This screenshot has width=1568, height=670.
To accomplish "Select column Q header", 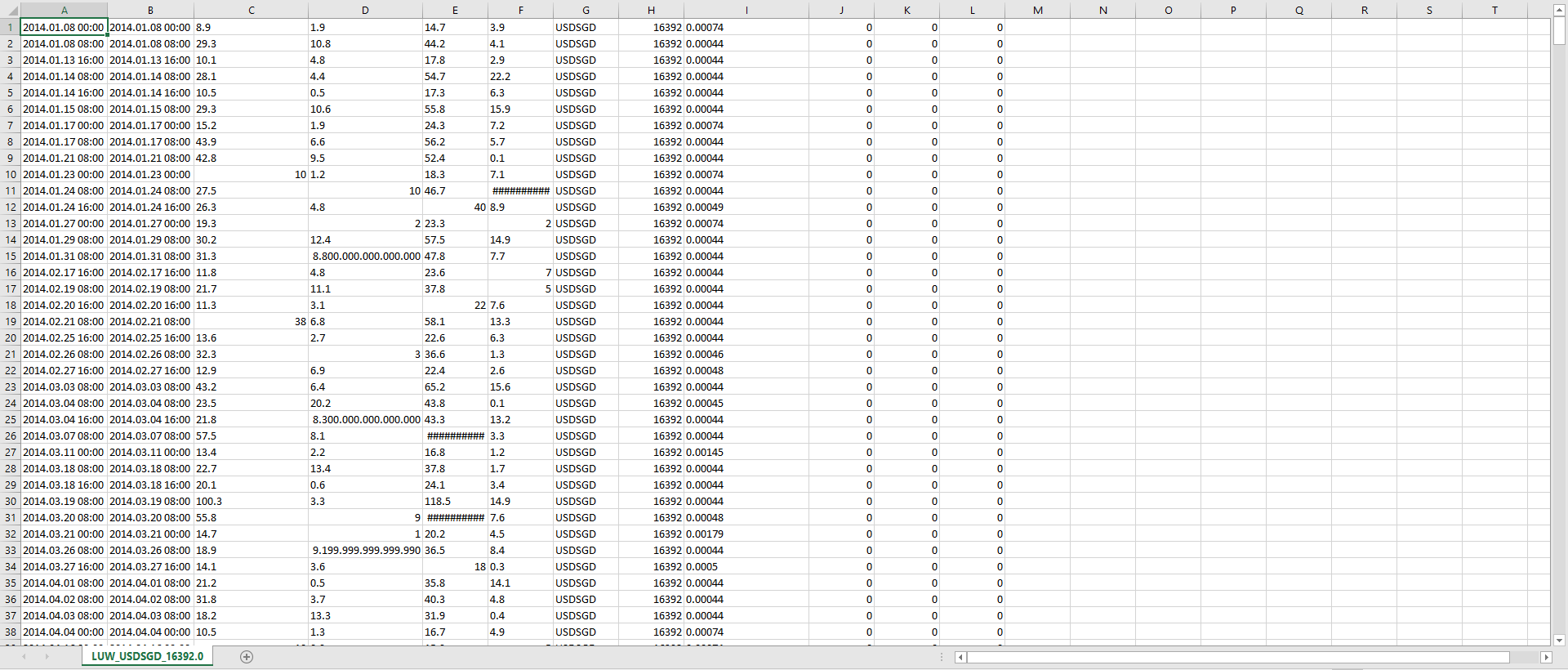I will [x=1298, y=11].
